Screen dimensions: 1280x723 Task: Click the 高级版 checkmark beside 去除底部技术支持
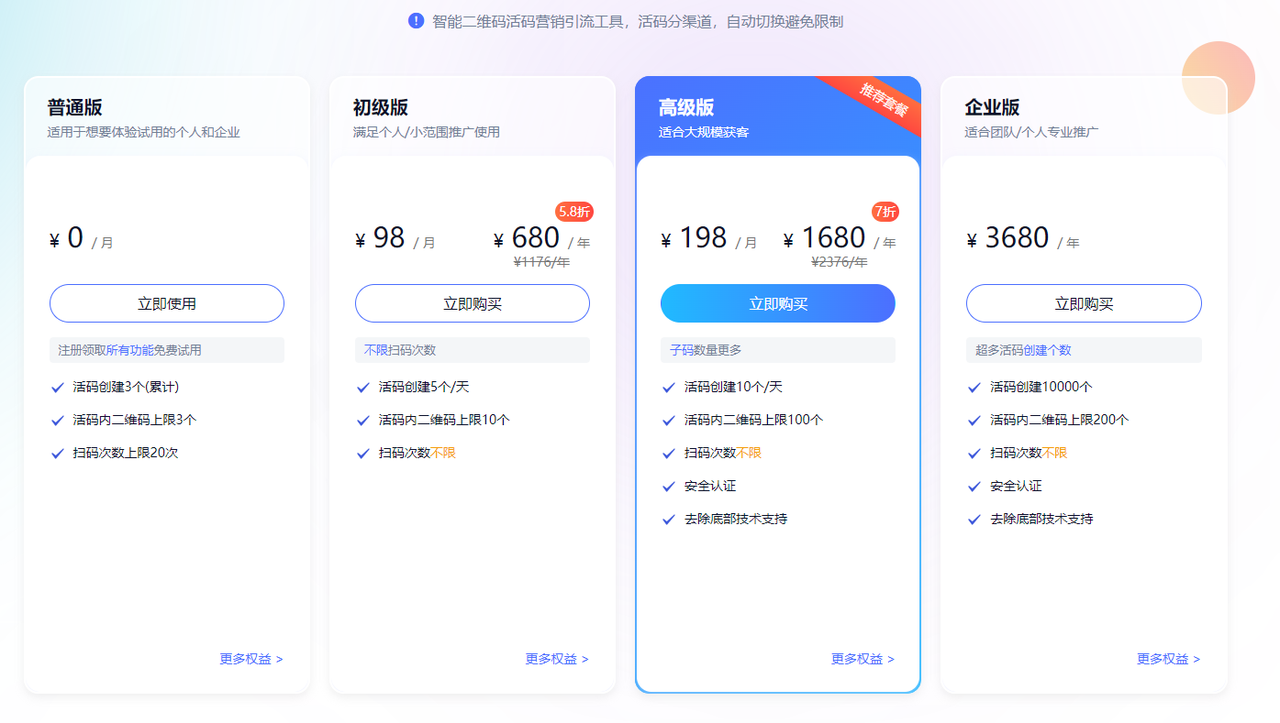[x=668, y=520]
